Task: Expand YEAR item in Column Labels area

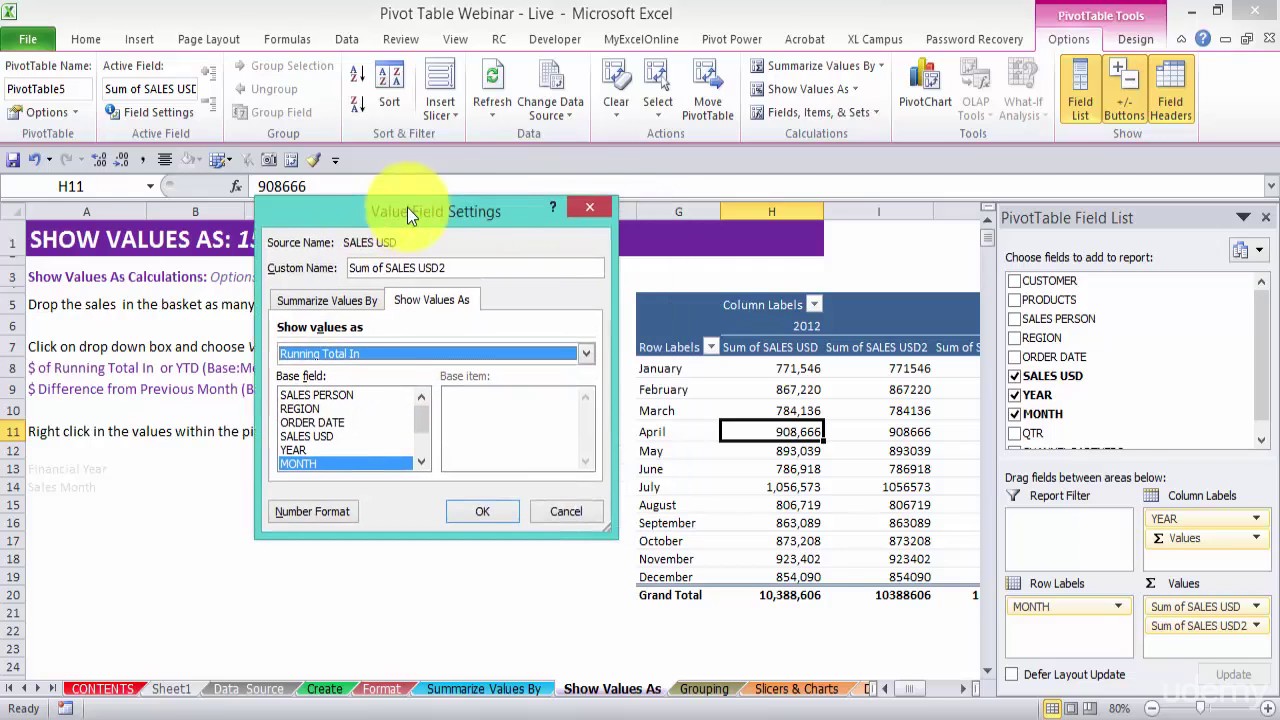Action: tap(1256, 519)
